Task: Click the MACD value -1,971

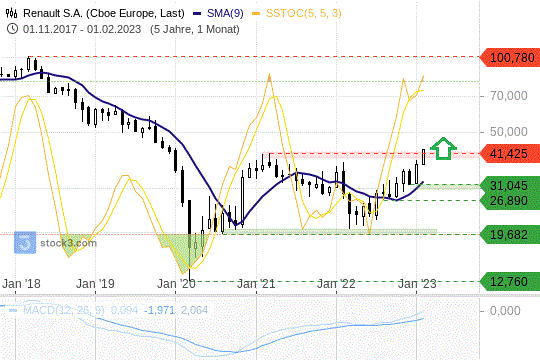Action: click(159, 310)
